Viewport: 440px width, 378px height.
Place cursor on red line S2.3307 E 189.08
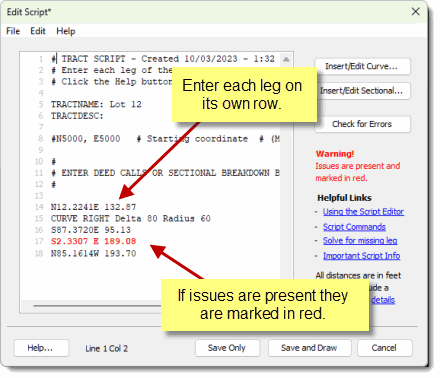[x=93, y=241]
